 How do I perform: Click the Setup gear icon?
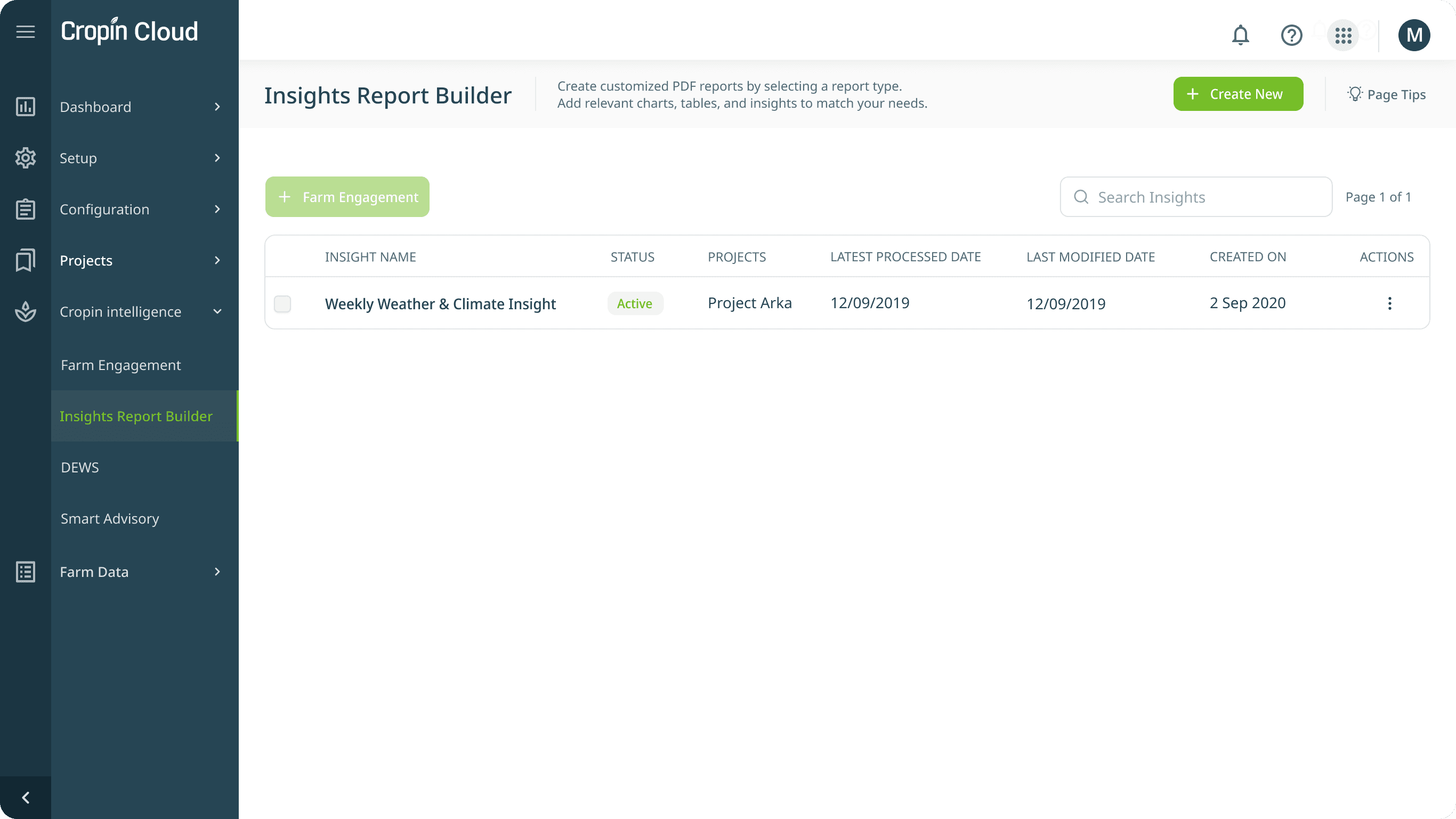tap(26, 158)
